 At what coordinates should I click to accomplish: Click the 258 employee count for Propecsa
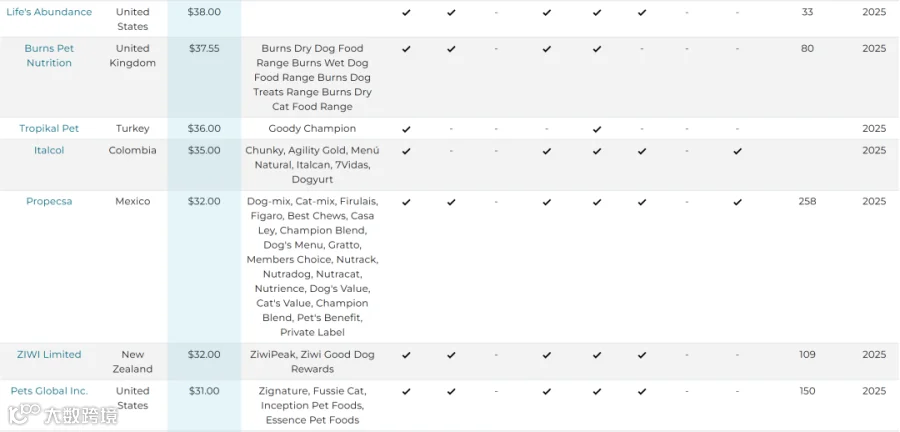point(807,201)
